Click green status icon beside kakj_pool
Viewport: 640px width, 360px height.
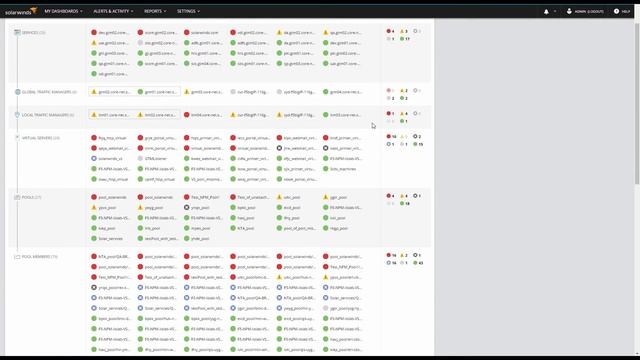(94, 228)
